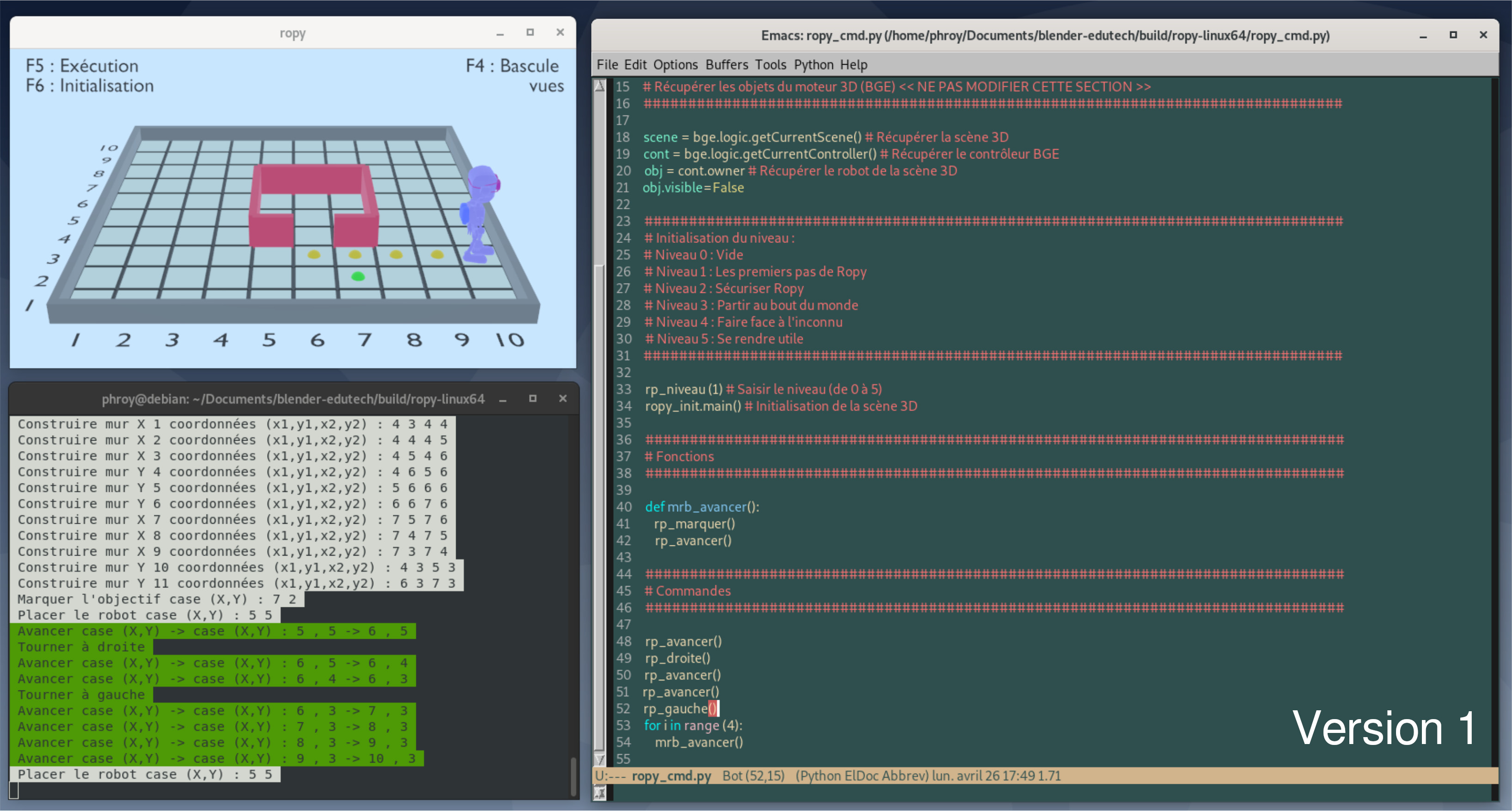Click the green objective marker on grid
The height and width of the screenshot is (811, 1512).
coord(358,276)
